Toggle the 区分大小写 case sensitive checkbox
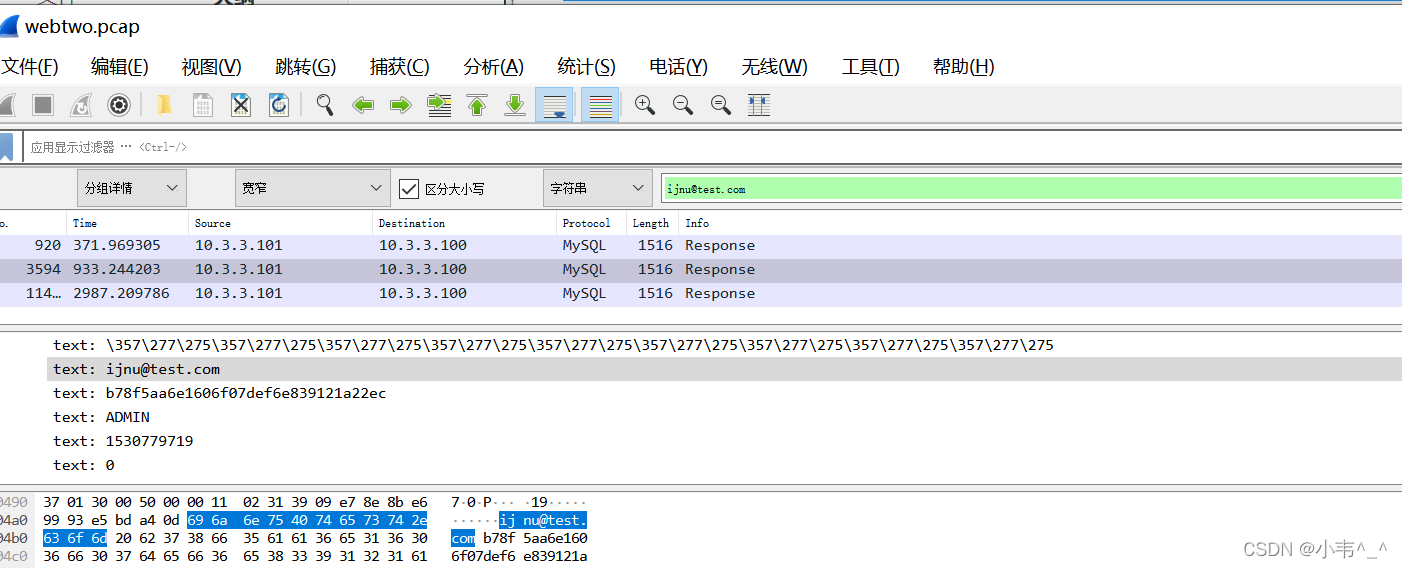 [408, 188]
